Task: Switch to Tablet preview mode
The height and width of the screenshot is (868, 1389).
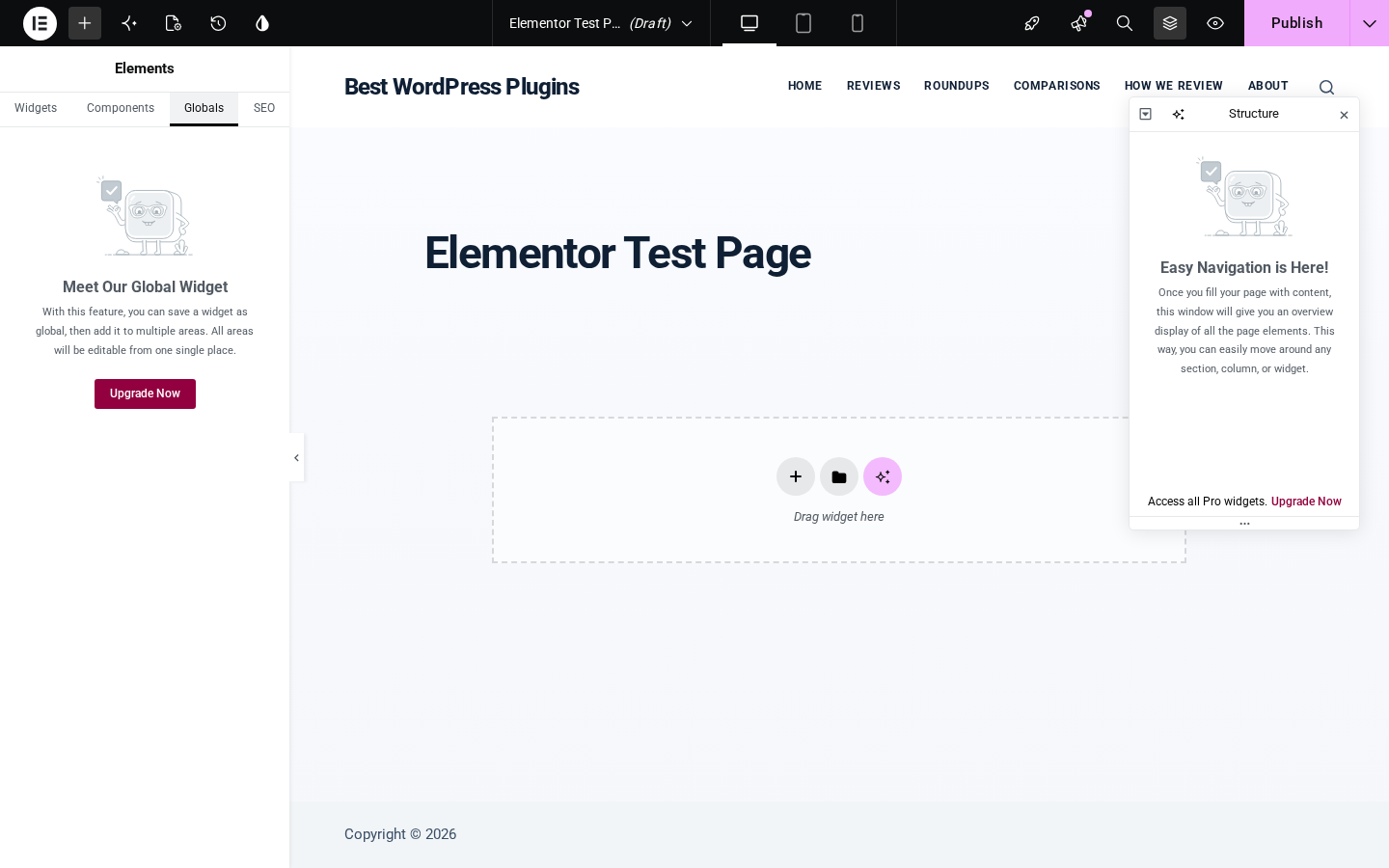Action: tap(803, 23)
